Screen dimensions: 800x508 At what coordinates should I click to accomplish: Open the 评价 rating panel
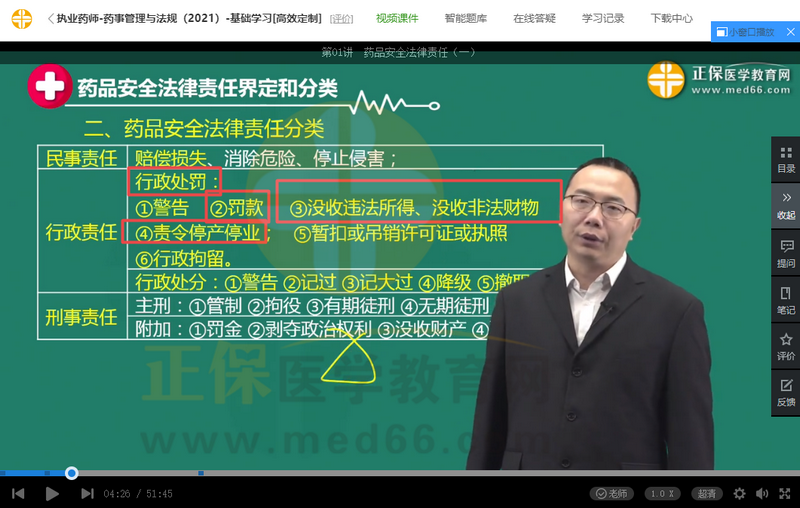(785, 346)
